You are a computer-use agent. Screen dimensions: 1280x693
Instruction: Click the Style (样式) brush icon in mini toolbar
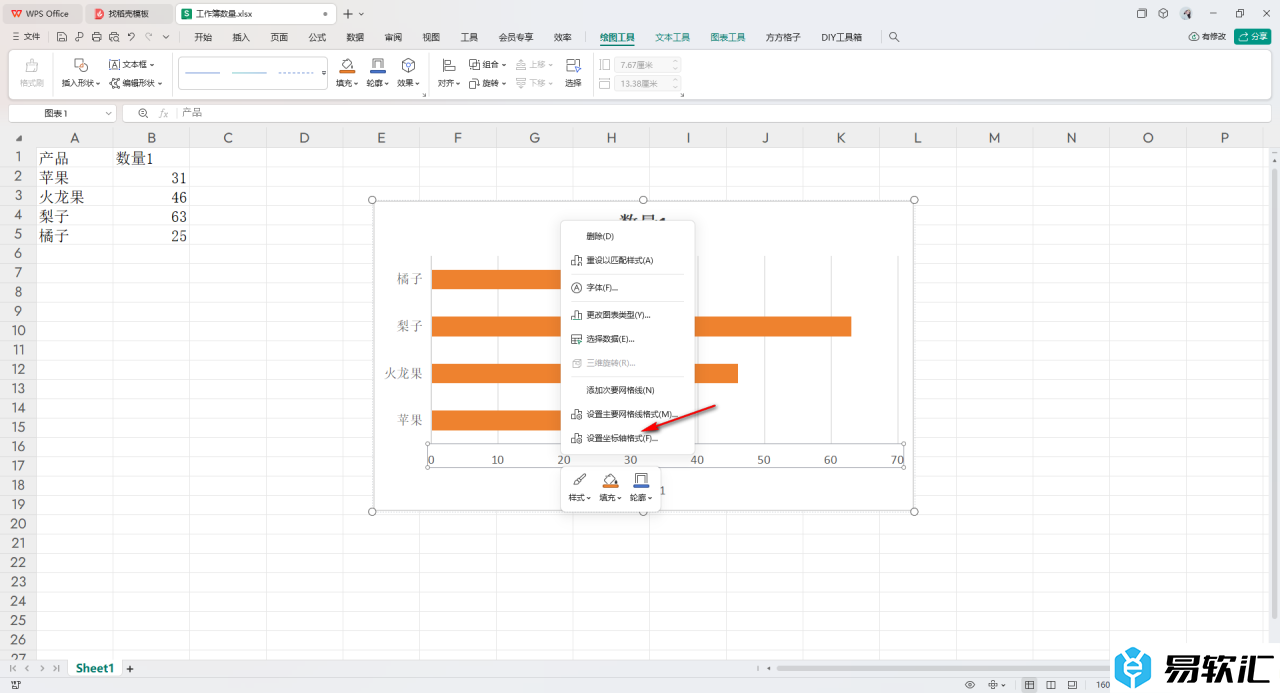[x=579, y=480]
